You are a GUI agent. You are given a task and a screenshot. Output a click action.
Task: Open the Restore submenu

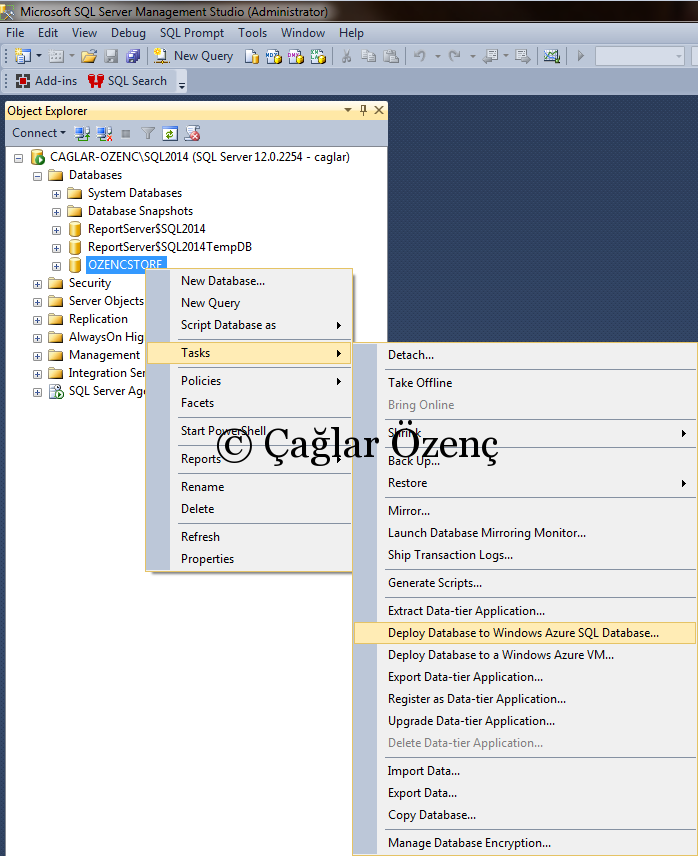point(525,483)
